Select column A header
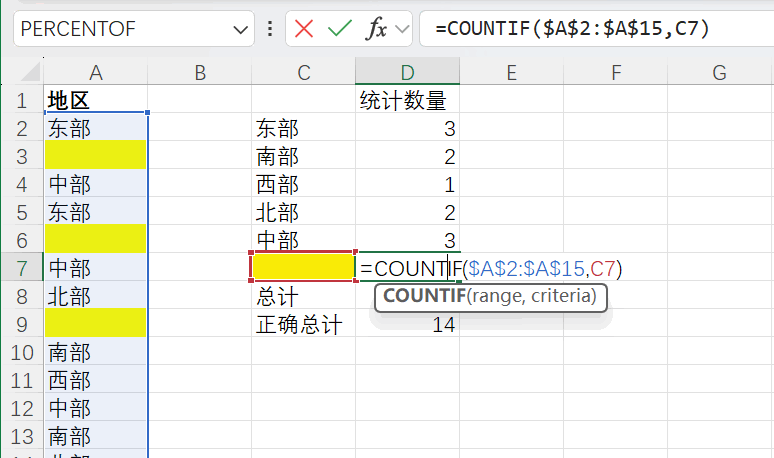The image size is (774, 458). coord(96,73)
